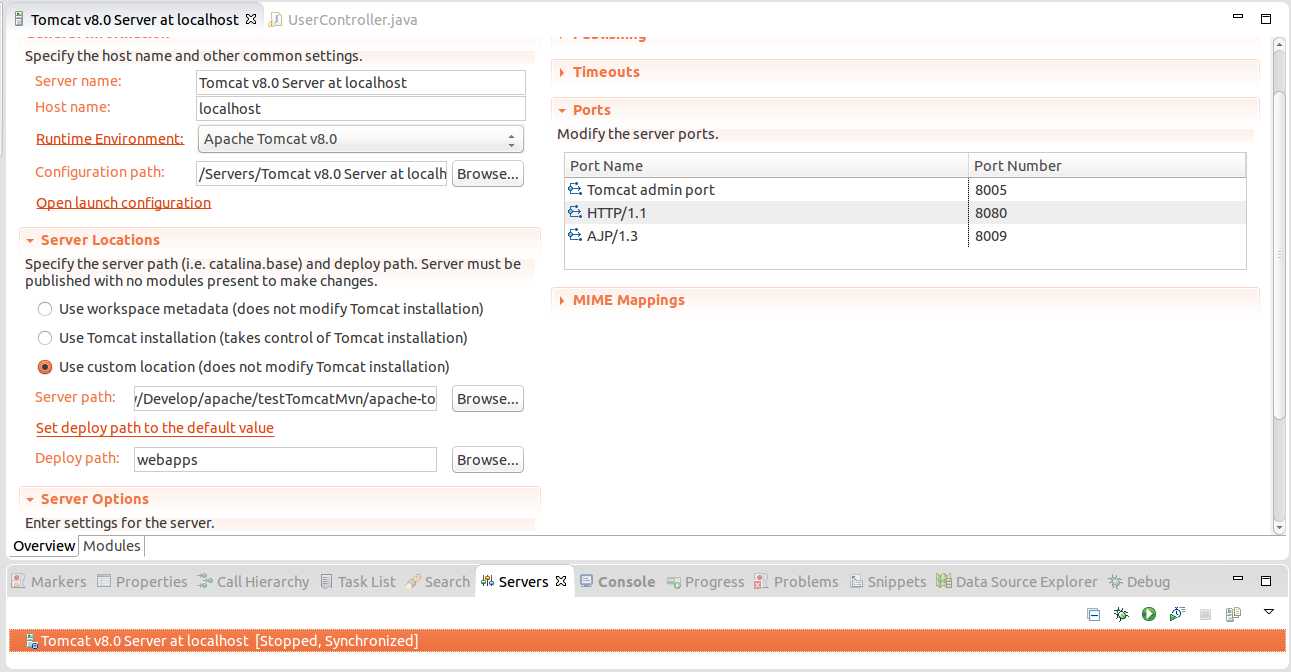Open the Servers view menu arrow

pyautogui.click(x=1269, y=611)
